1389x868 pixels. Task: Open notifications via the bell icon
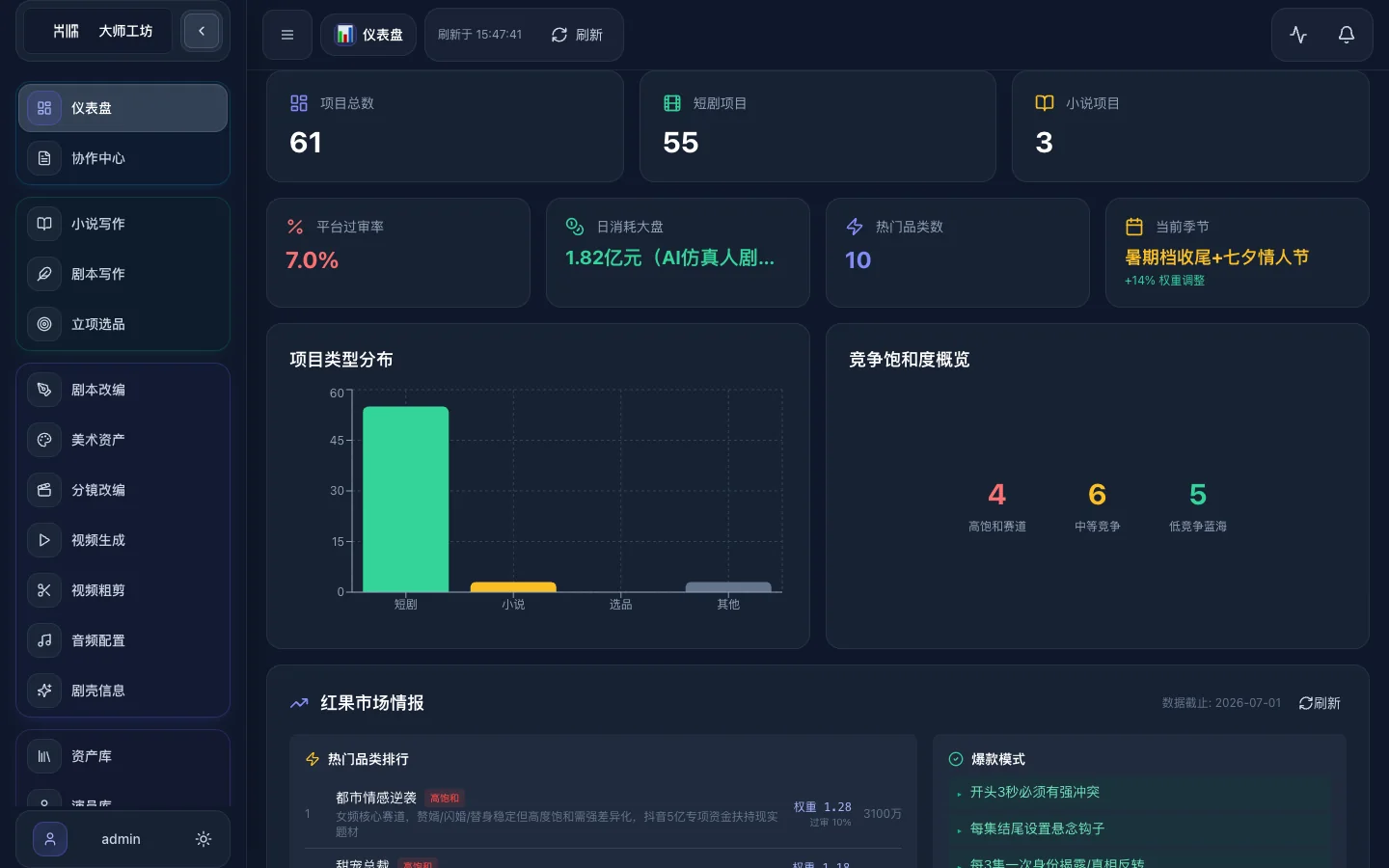pos(1347,35)
